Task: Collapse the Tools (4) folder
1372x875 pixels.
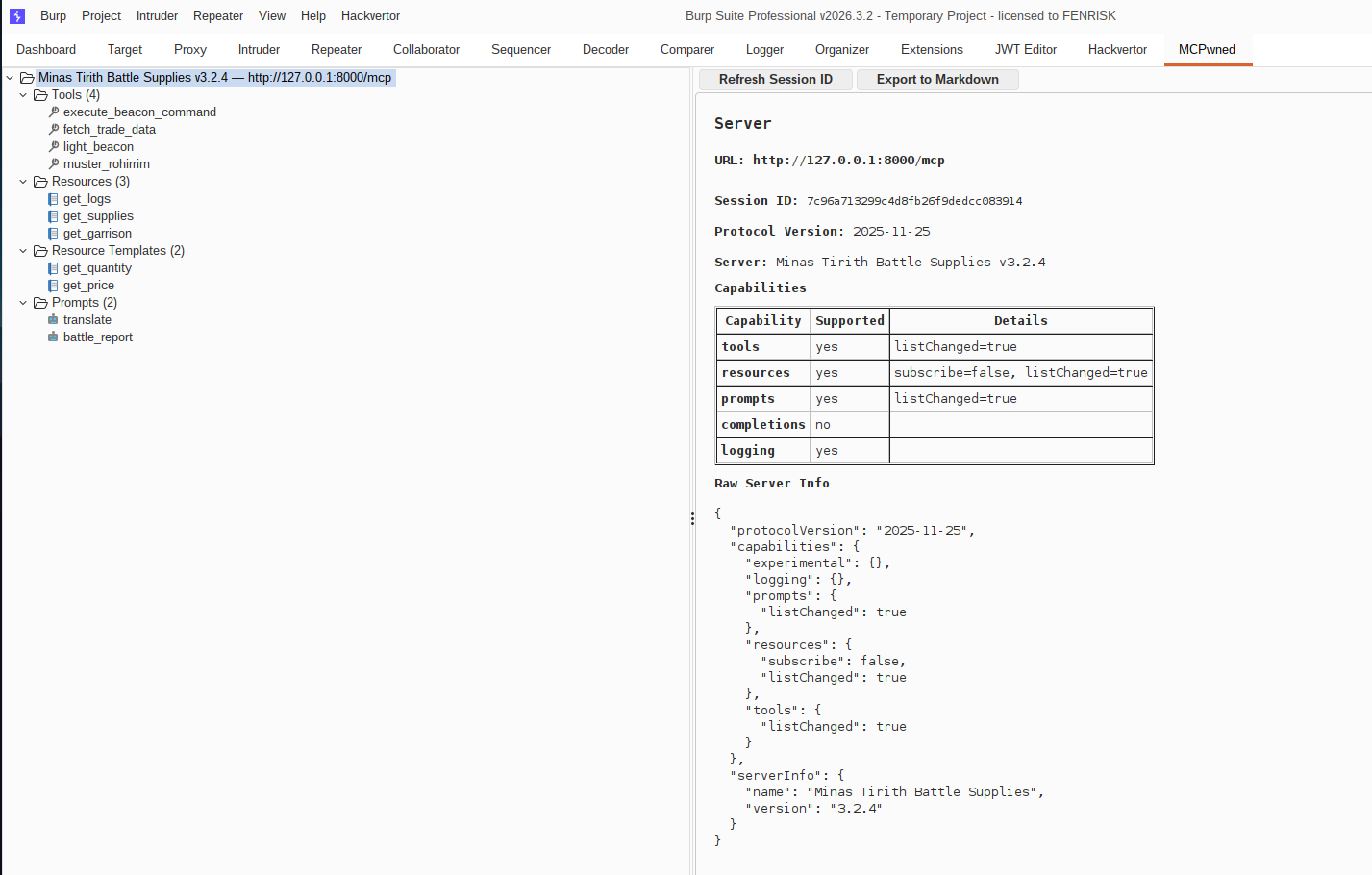Action: (22, 94)
